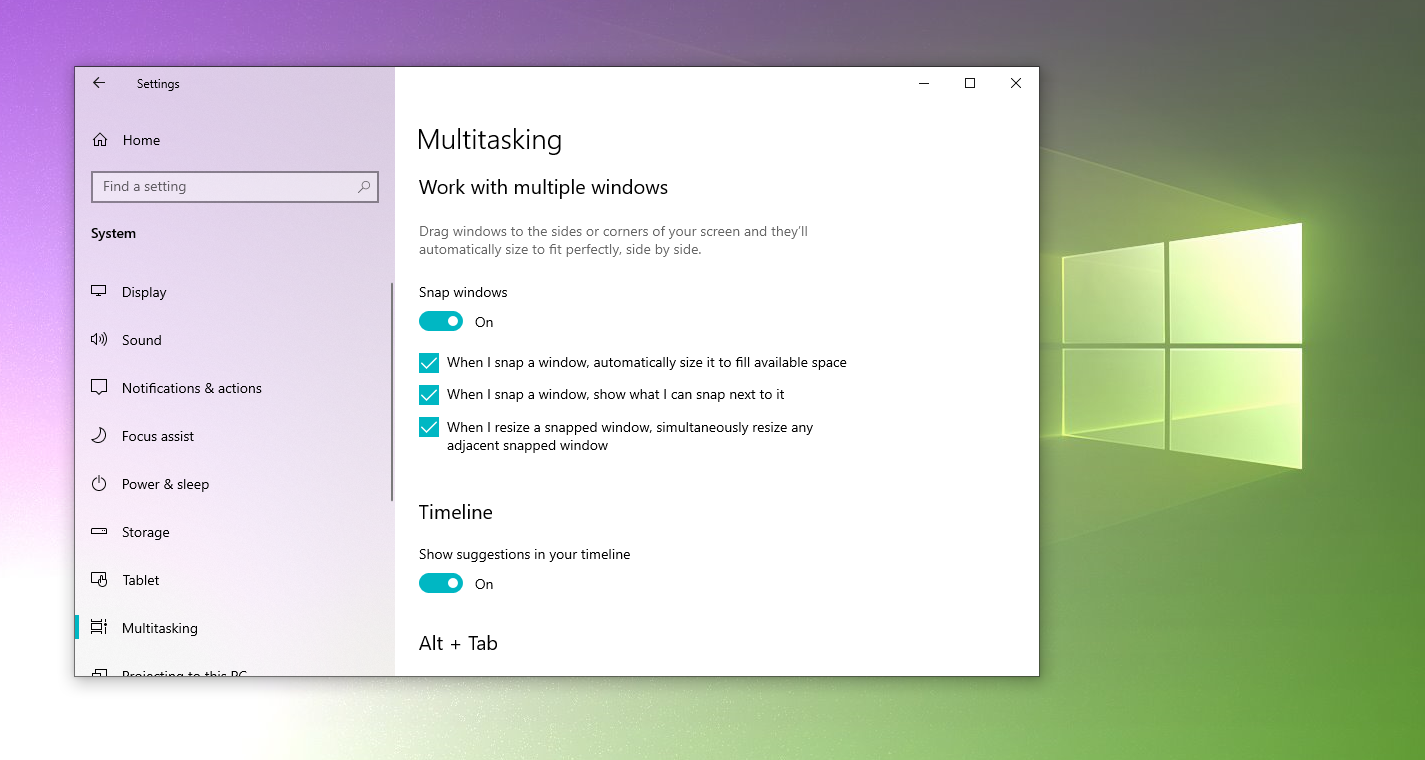This screenshot has width=1425, height=760.
Task: Open Storage using its drive icon
Action: pyautogui.click(x=98, y=531)
